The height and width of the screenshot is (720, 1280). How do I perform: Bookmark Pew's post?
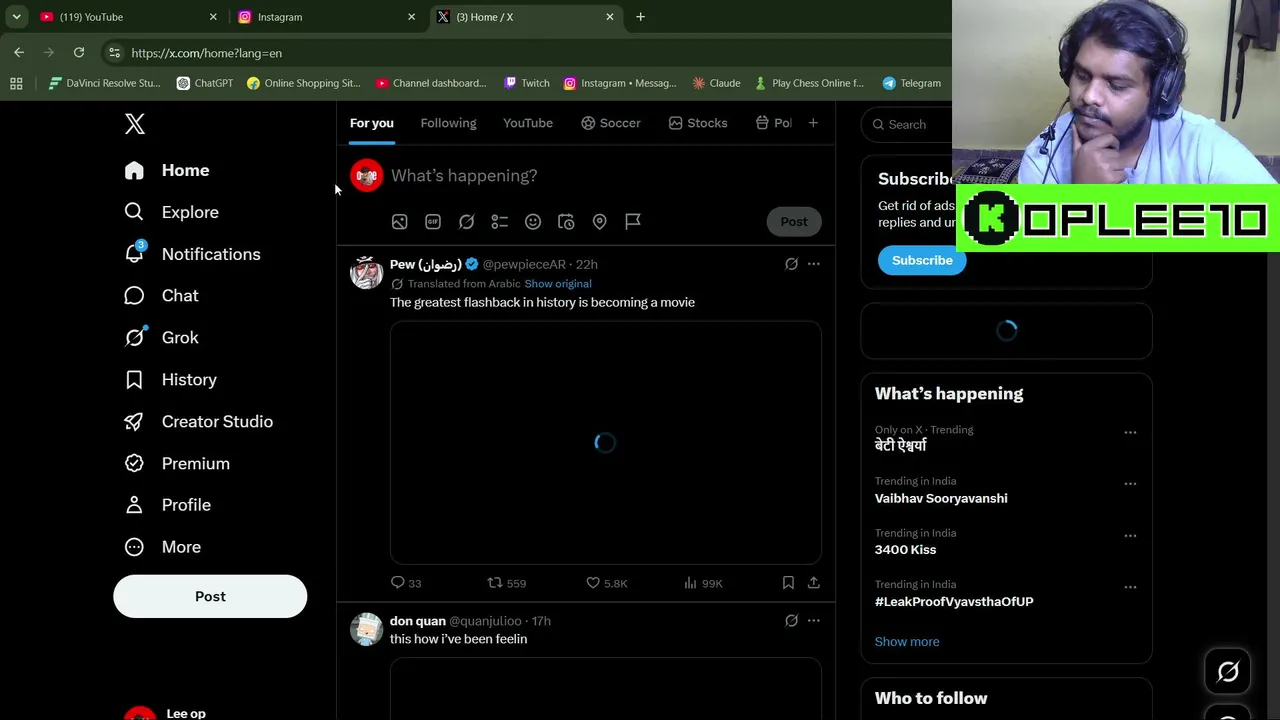pyautogui.click(x=788, y=583)
